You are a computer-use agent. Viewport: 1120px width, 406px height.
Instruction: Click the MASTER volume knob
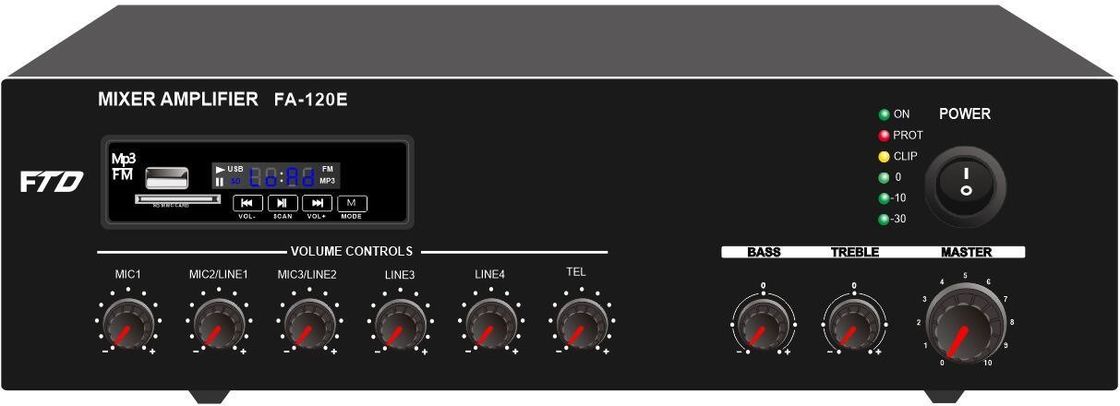[x=966, y=323]
